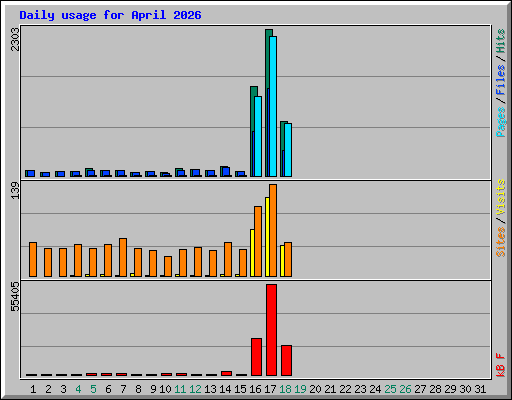The image size is (512, 400).
Task: Click day 30 on the x-axis
Action: coord(465,389)
